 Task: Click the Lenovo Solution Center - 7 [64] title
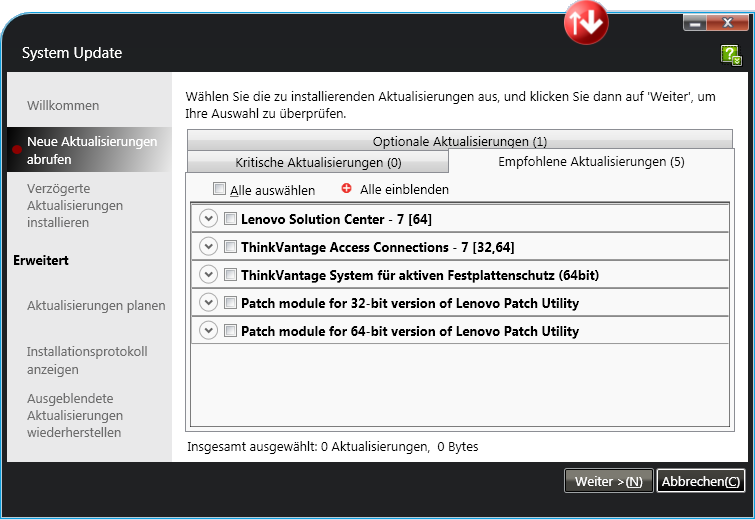(x=336, y=220)
